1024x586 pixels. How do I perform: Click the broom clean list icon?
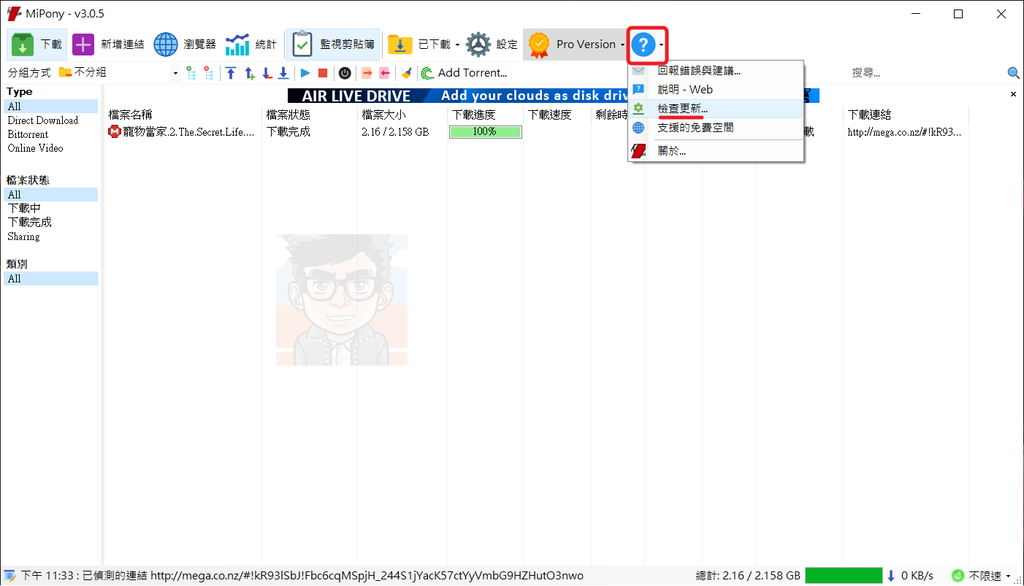(x=406, y=73)
